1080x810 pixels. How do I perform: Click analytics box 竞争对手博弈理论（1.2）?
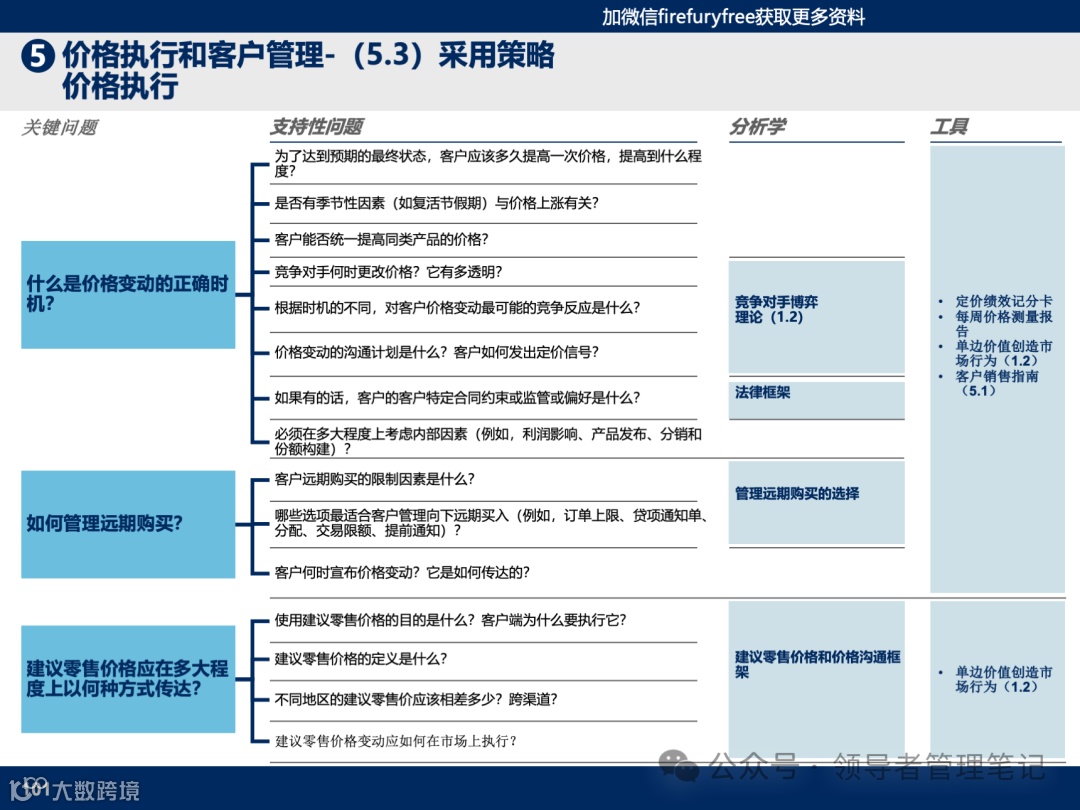[x=816, y=317]
